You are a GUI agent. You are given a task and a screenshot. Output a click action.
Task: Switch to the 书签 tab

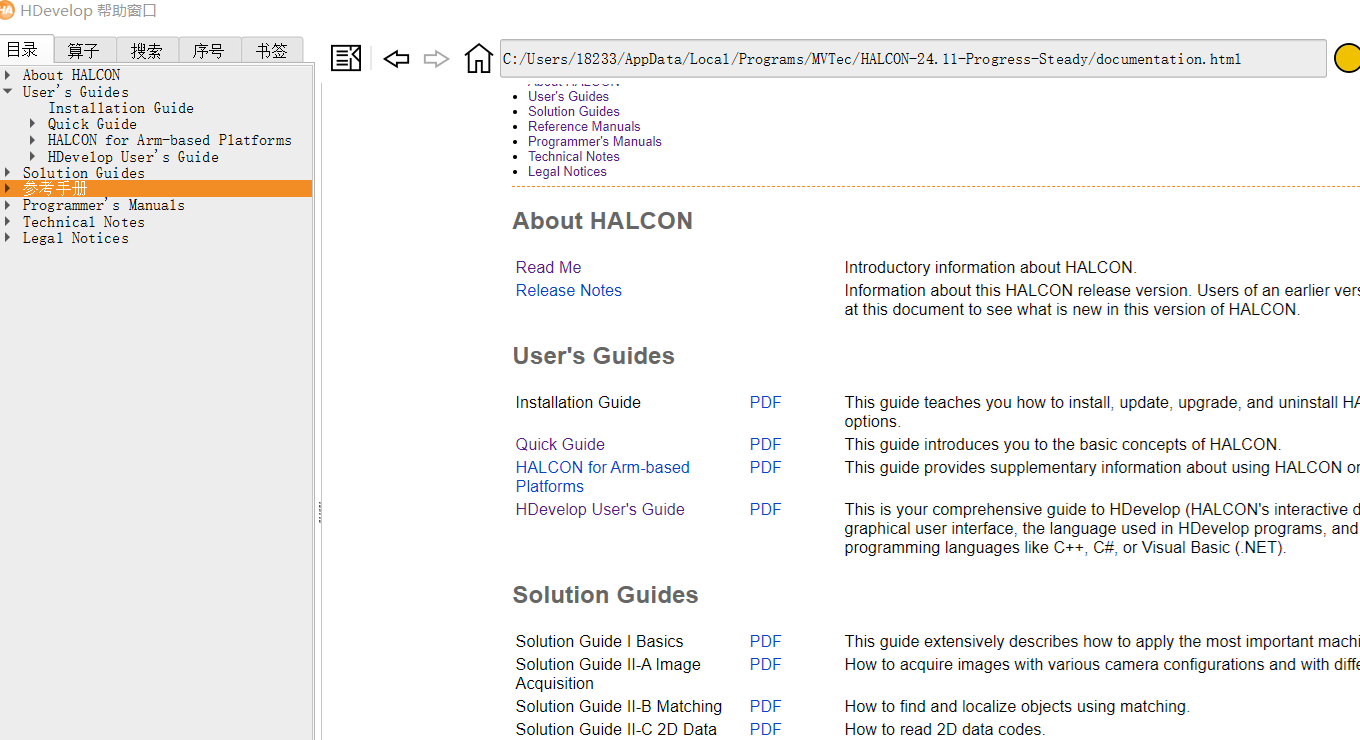click(271, 50)
